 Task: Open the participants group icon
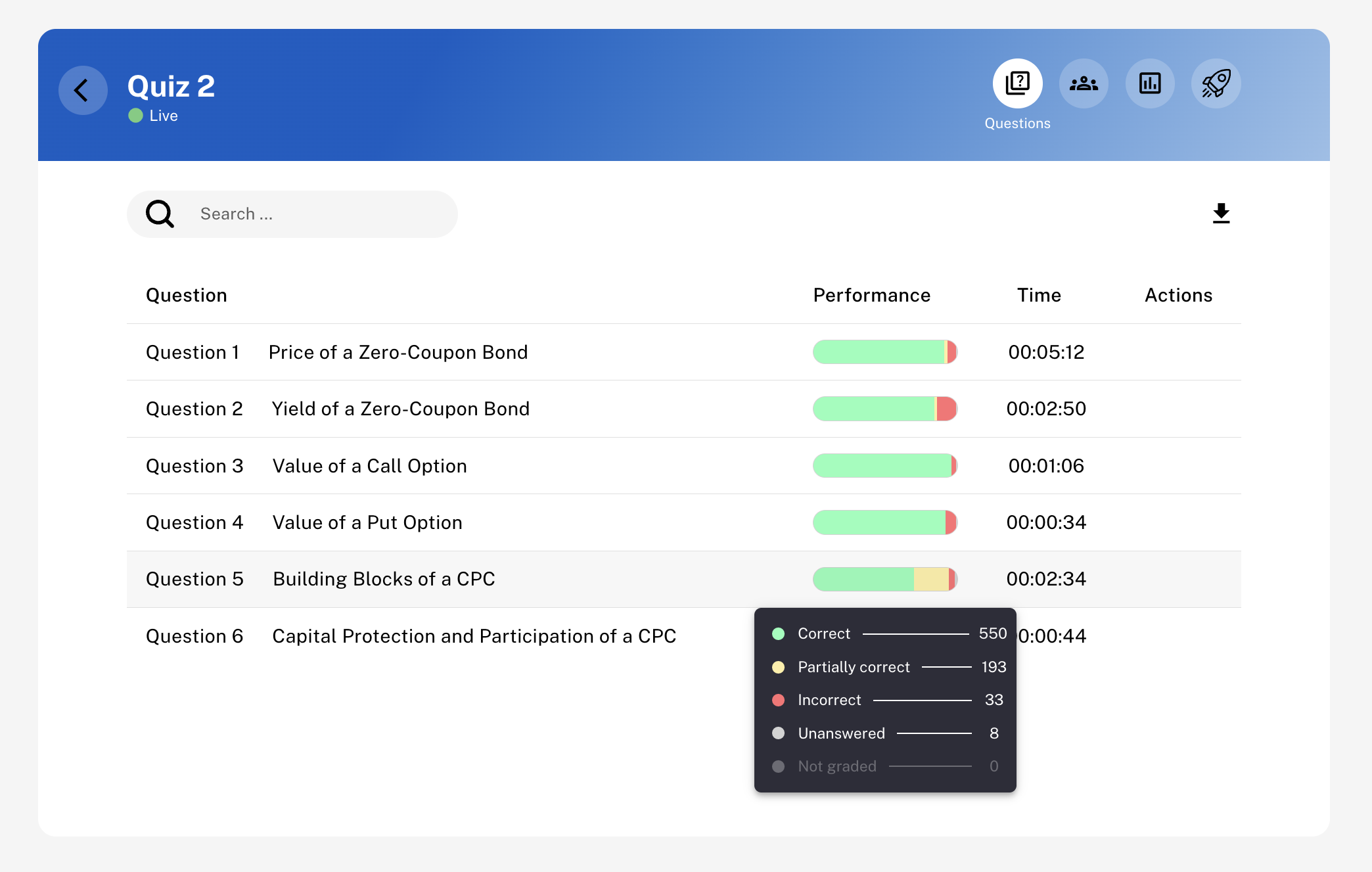(x=1084, y=83)
